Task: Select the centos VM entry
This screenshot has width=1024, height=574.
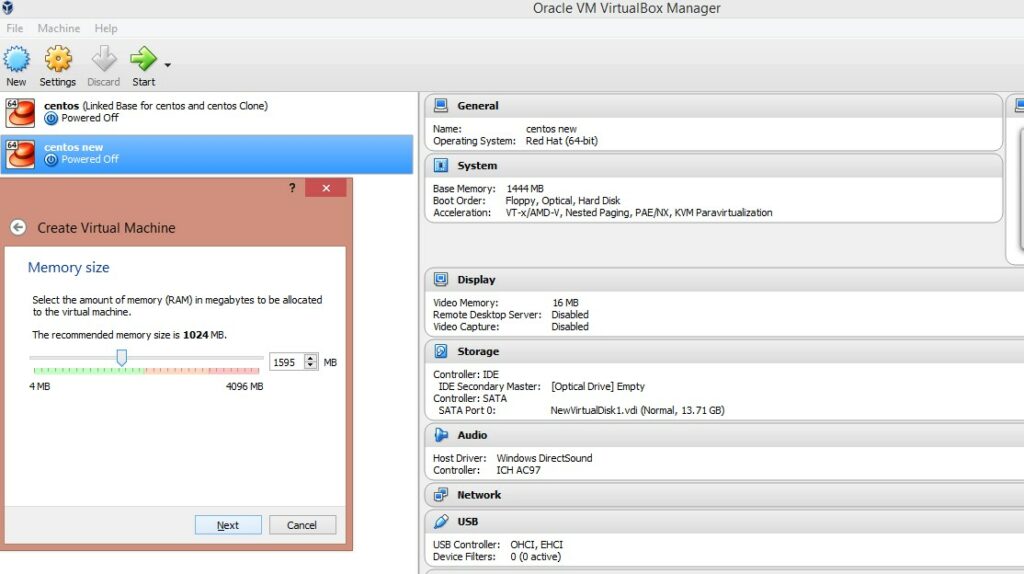Action: coord(206,112)
